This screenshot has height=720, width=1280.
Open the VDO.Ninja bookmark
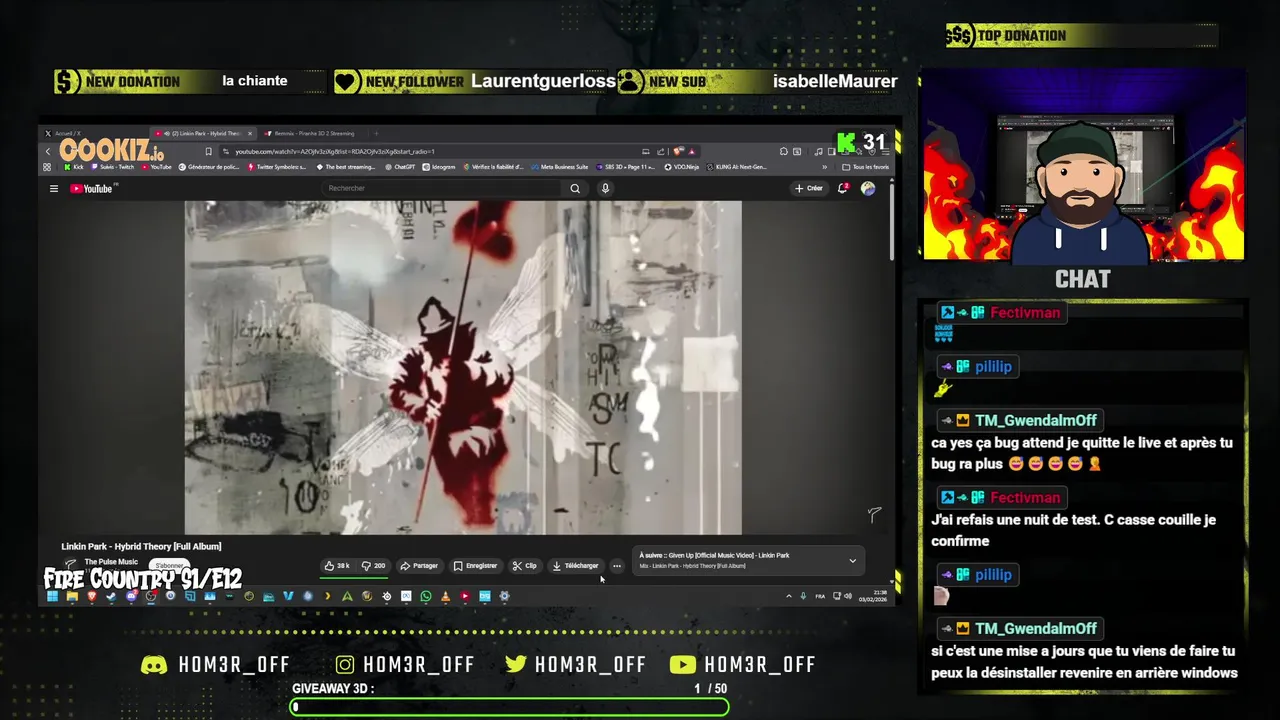point(682,167)
